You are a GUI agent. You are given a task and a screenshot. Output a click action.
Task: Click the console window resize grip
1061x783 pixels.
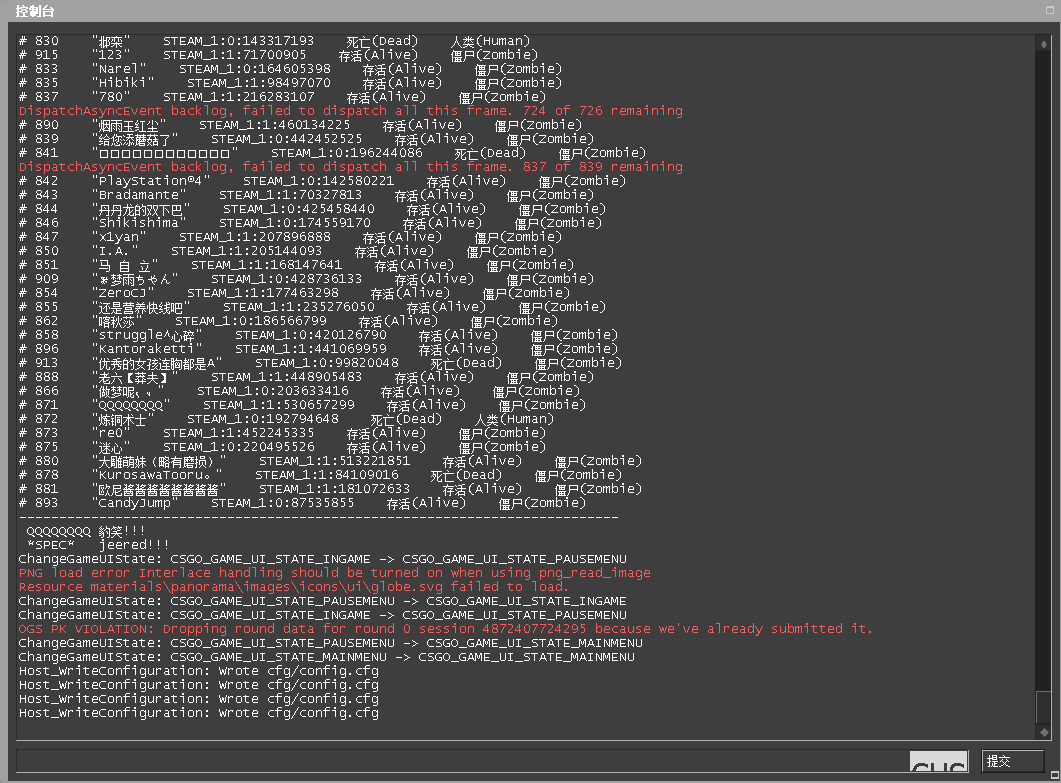coord(1054,776)
